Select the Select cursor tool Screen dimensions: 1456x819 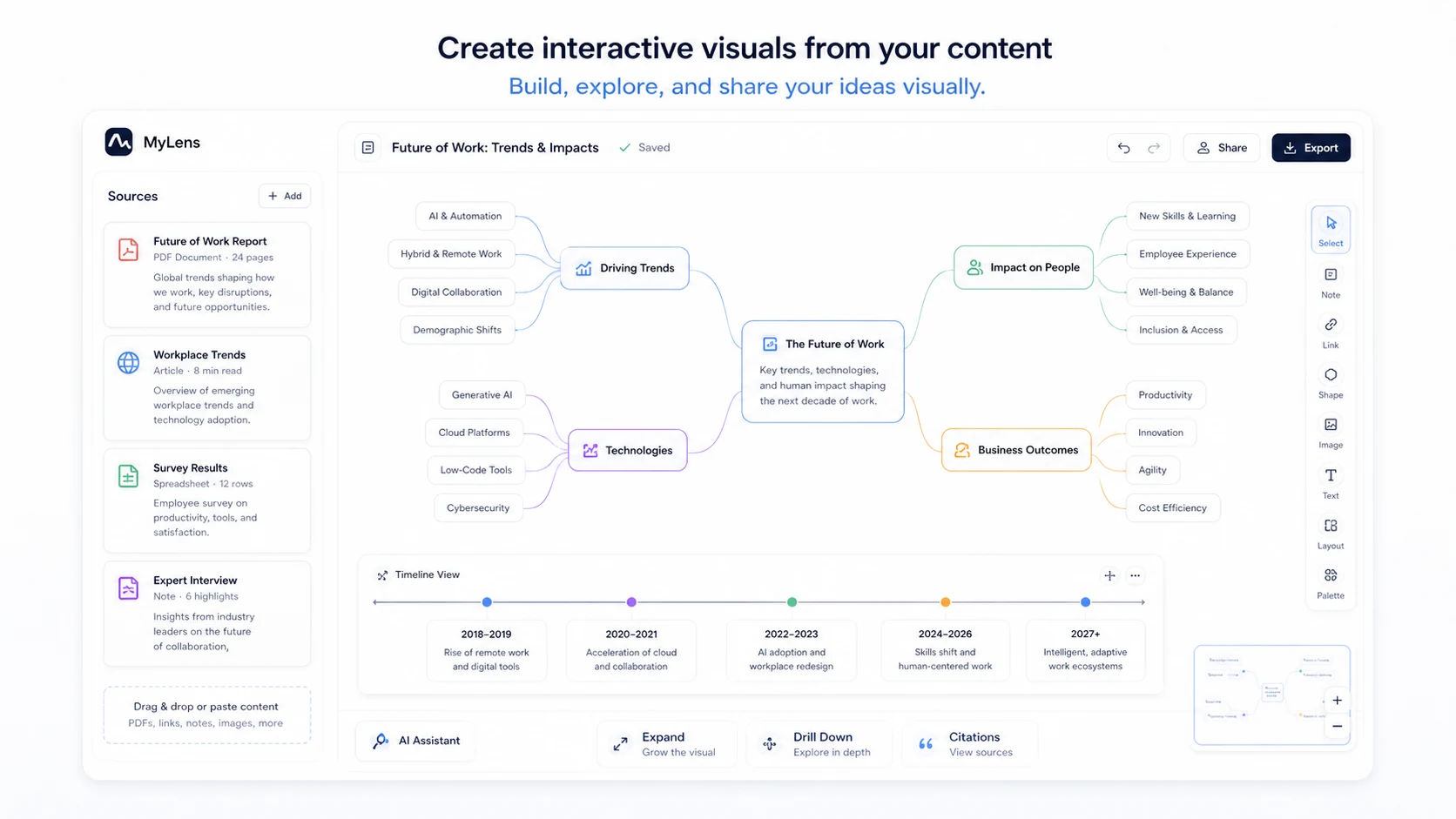click(x=1331, y=230)
